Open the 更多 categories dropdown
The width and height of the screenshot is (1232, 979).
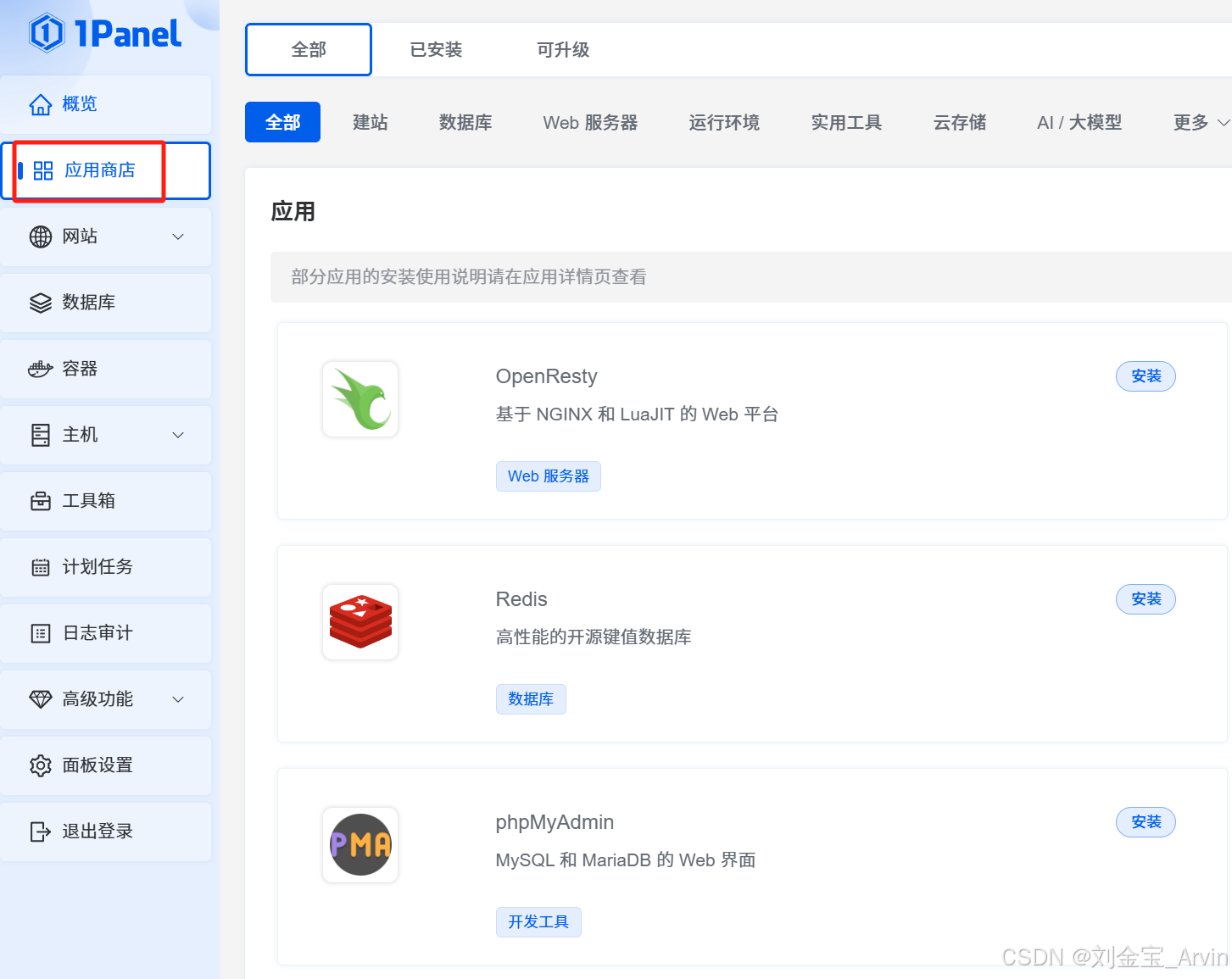pos(1201,122)
